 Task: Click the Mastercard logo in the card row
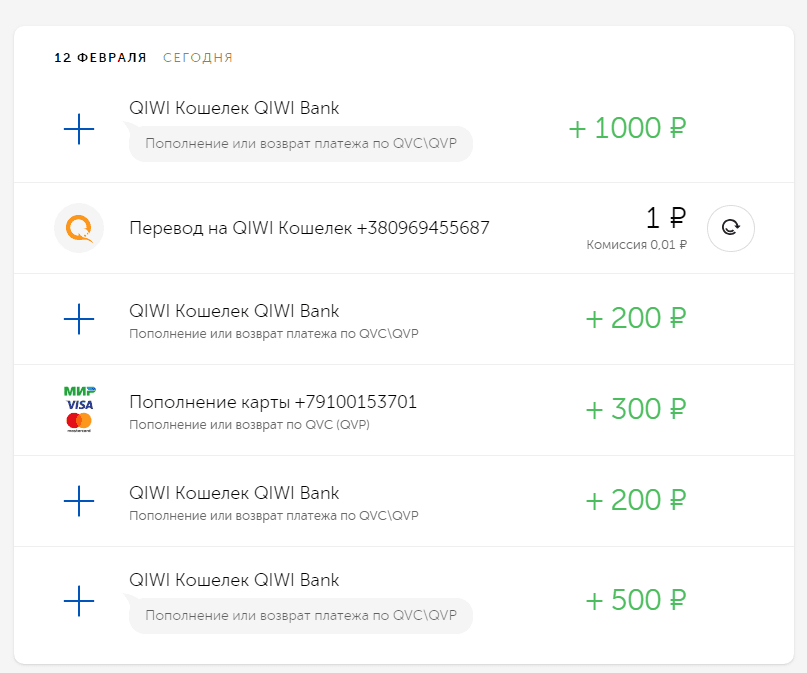click(79, 423)
